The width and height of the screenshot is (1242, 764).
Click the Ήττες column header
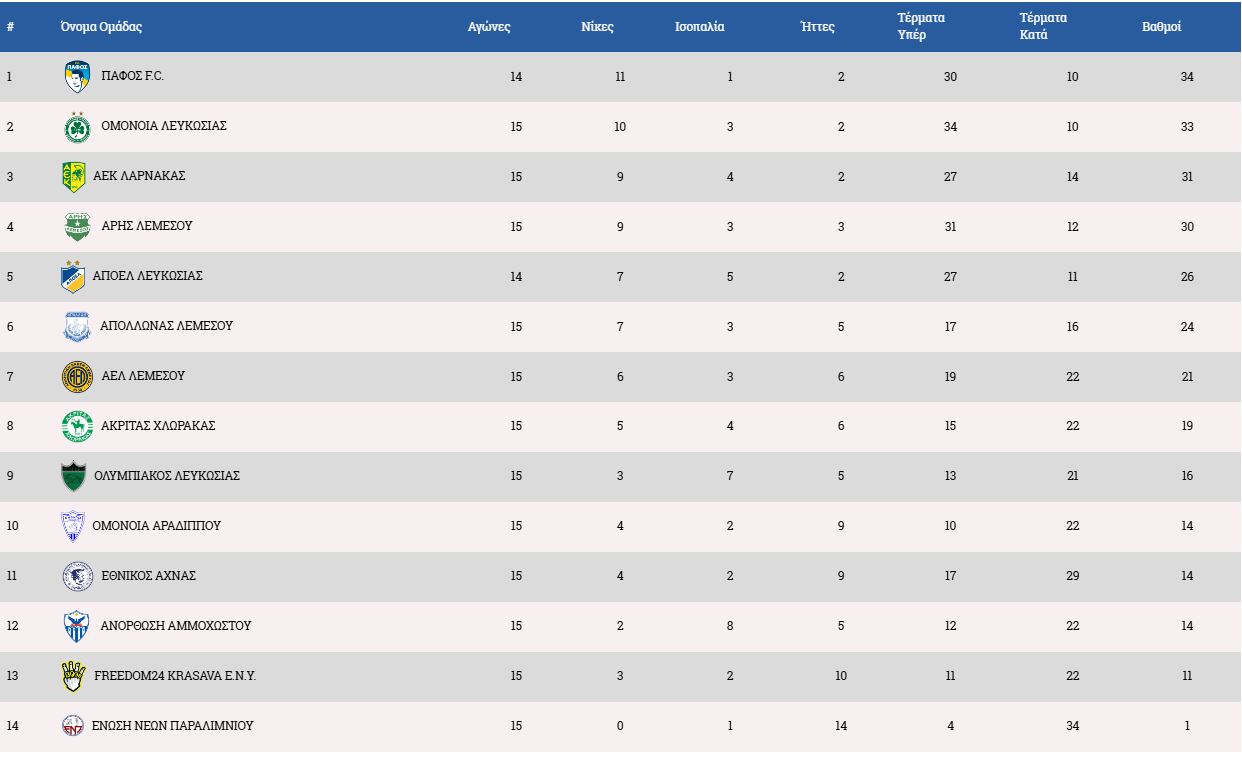click(817, 27)
